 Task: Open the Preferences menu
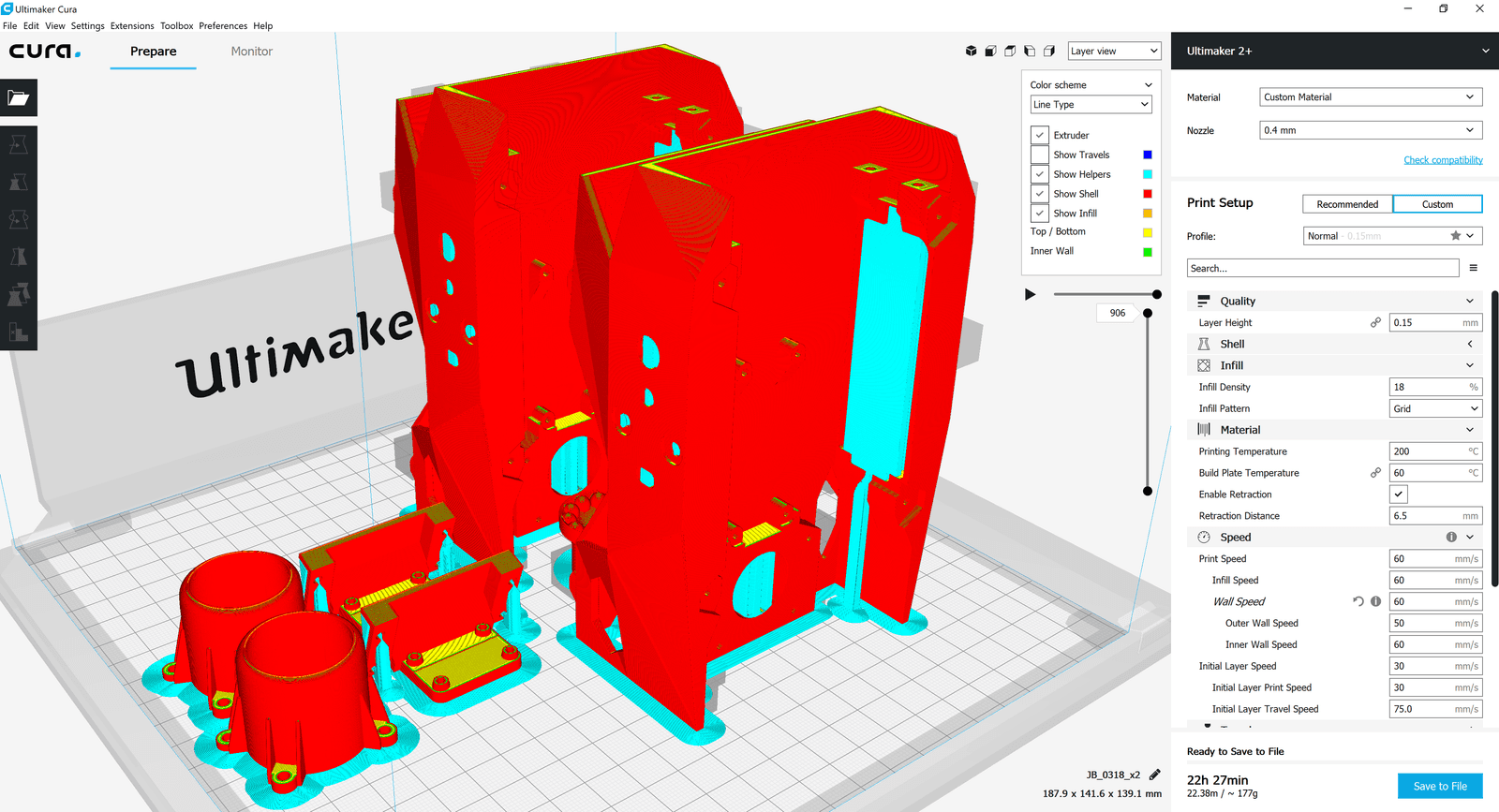click(223, 26)
